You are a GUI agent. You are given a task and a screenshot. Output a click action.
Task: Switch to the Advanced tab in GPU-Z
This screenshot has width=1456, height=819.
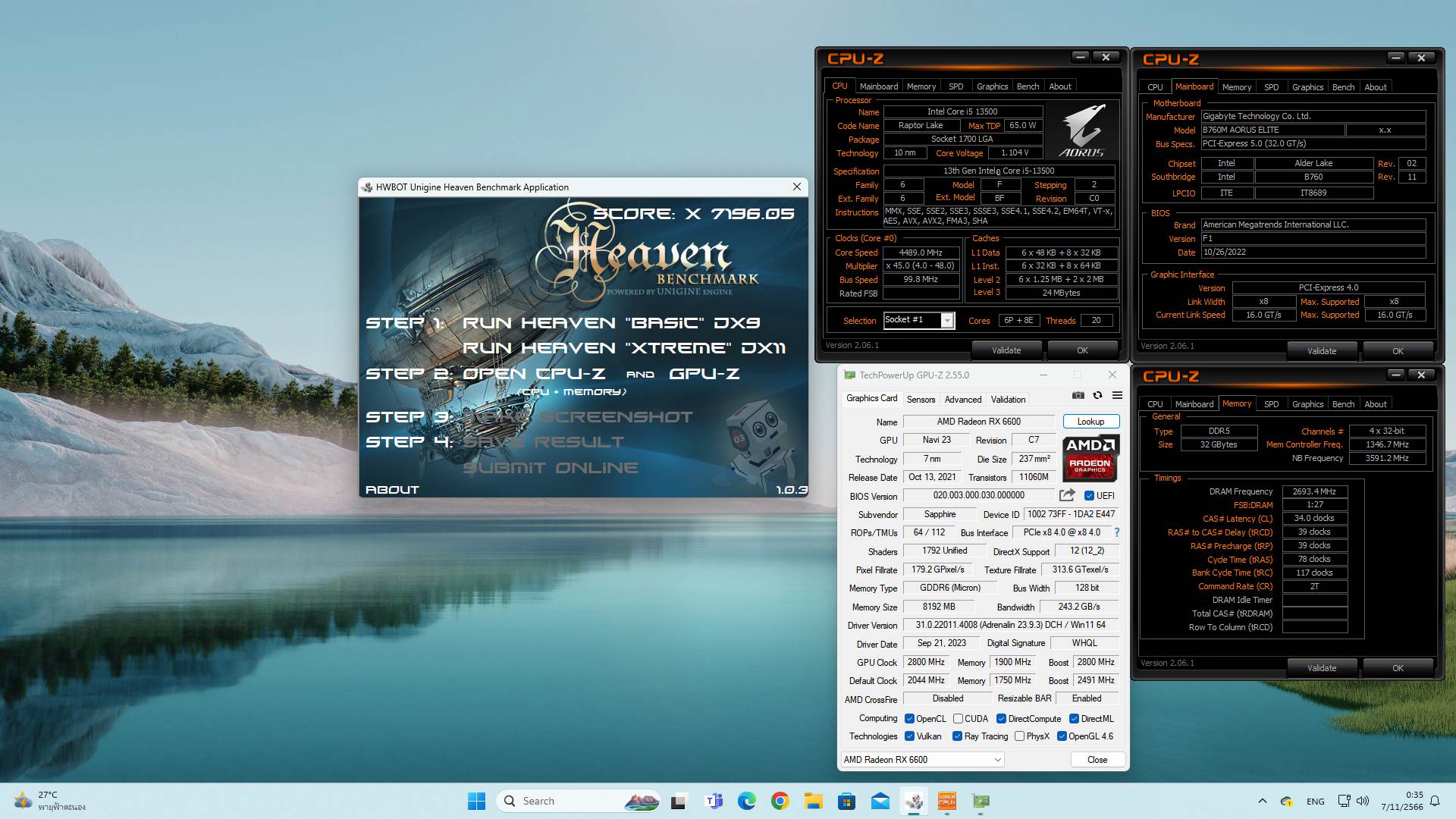pyautogui.click(x=963, y=400)
